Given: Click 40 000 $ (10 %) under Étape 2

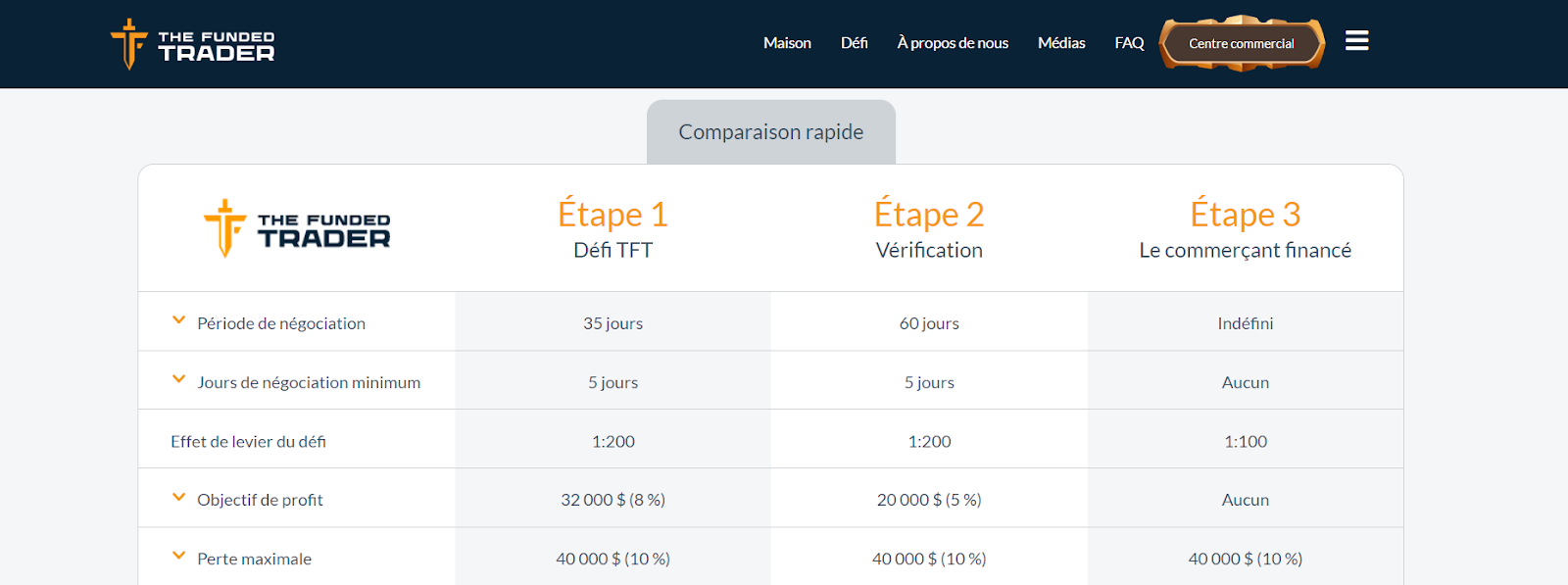Looking at the screenshot, I should click(929, 559).
